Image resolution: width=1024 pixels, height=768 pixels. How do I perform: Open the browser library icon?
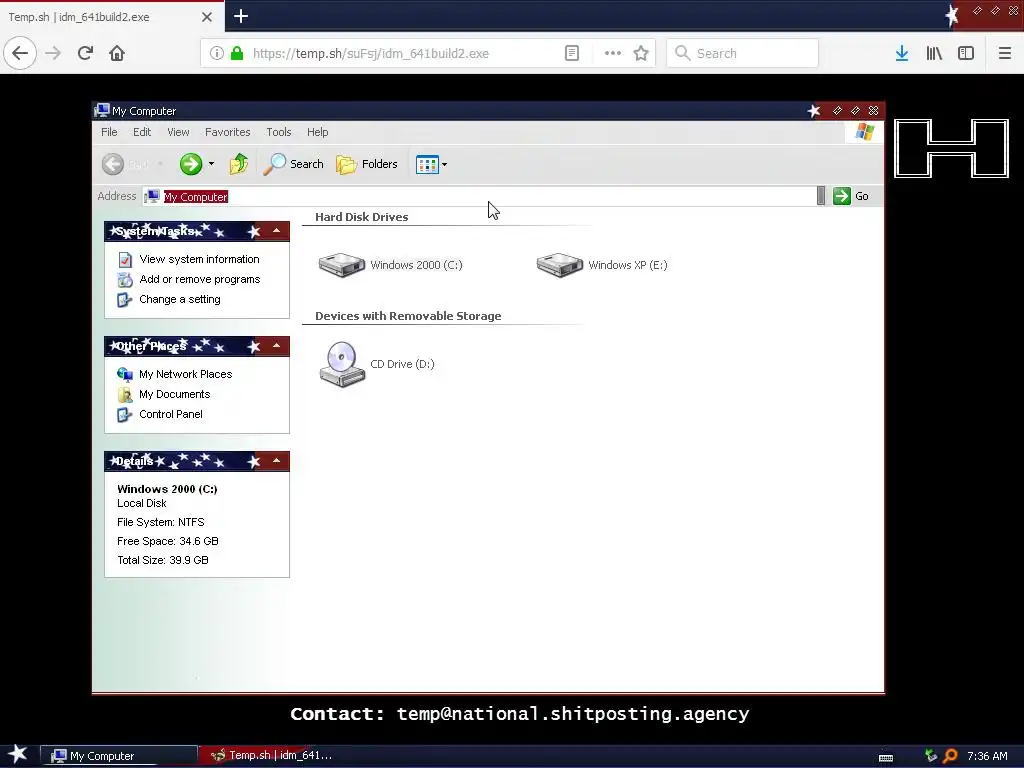click(x=934, y=53)
